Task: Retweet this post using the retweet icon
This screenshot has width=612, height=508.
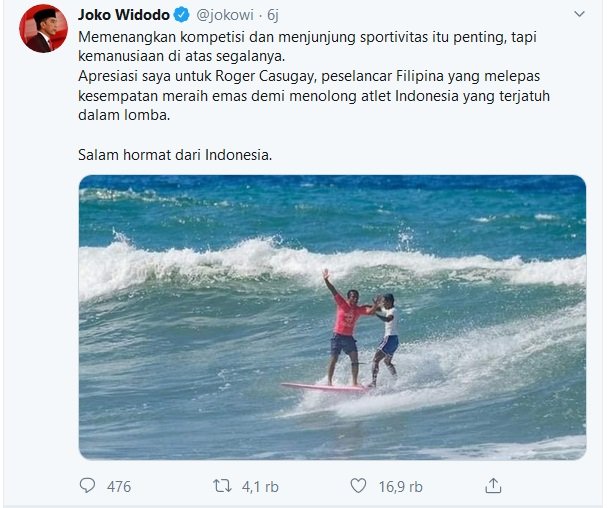Action: (x=222, y=486)
